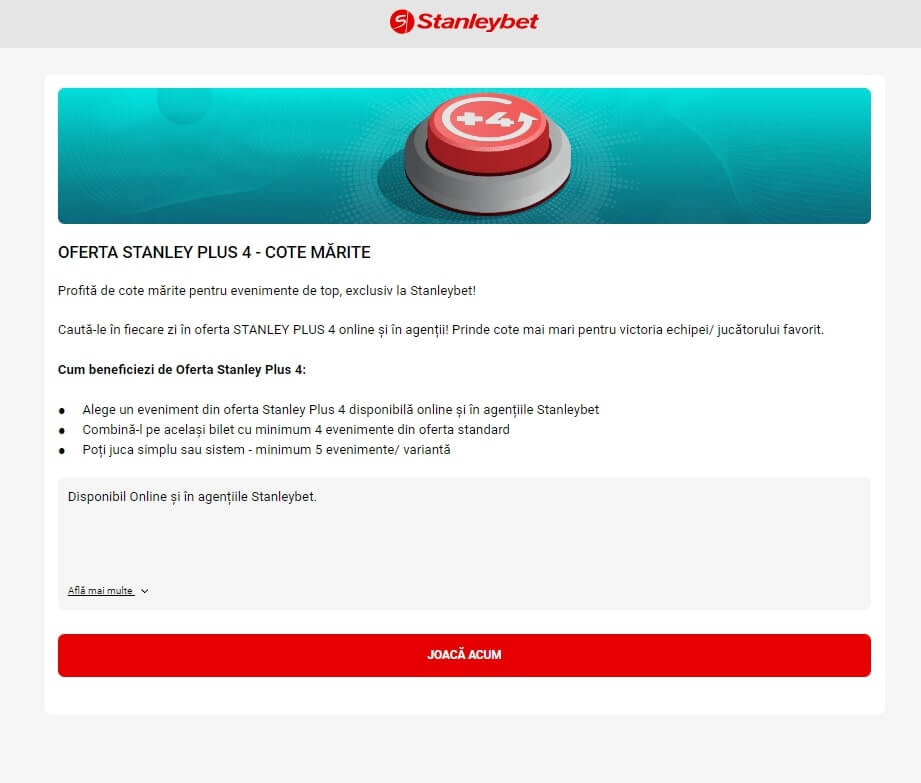Expand details with the Află mai multe chevron
The height and width of the screenshot is (783, 921).
[x=144, y=591]
